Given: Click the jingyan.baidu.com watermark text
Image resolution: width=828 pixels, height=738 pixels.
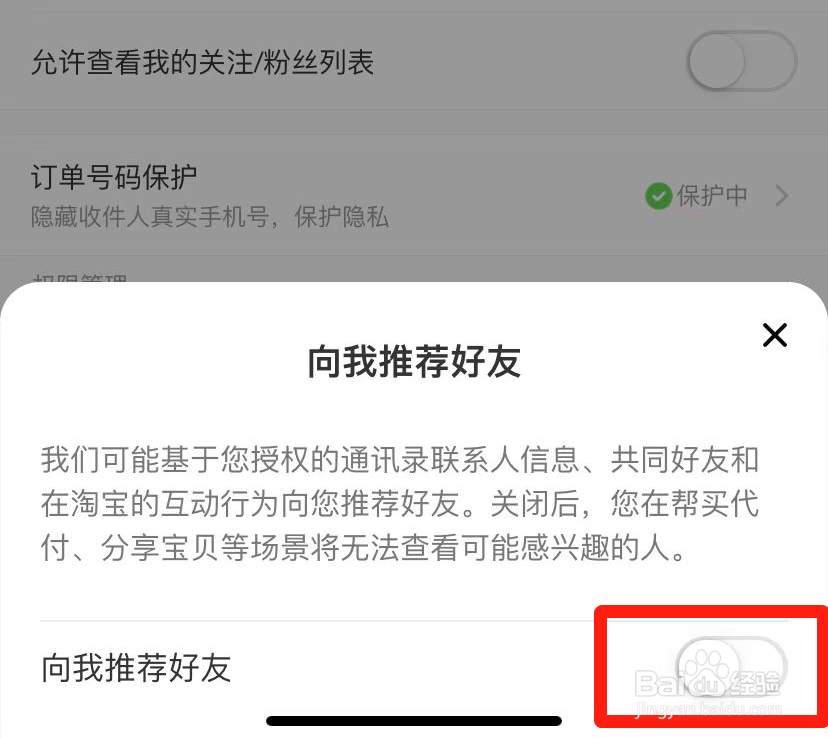Looking at the screenshot, I should (708, 708).
